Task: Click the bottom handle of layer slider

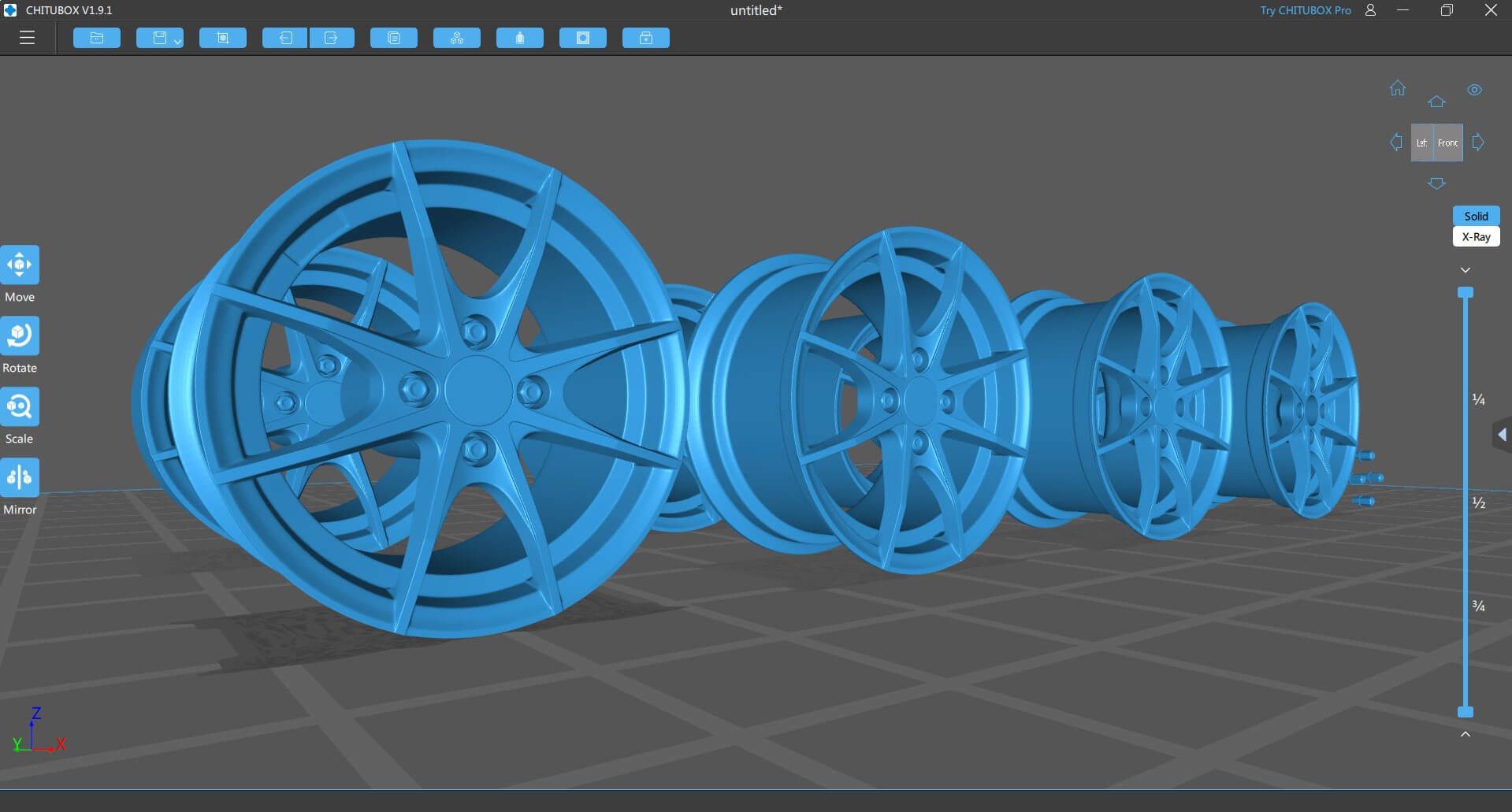Action: pyautogui.click(x=1466, y=712)
